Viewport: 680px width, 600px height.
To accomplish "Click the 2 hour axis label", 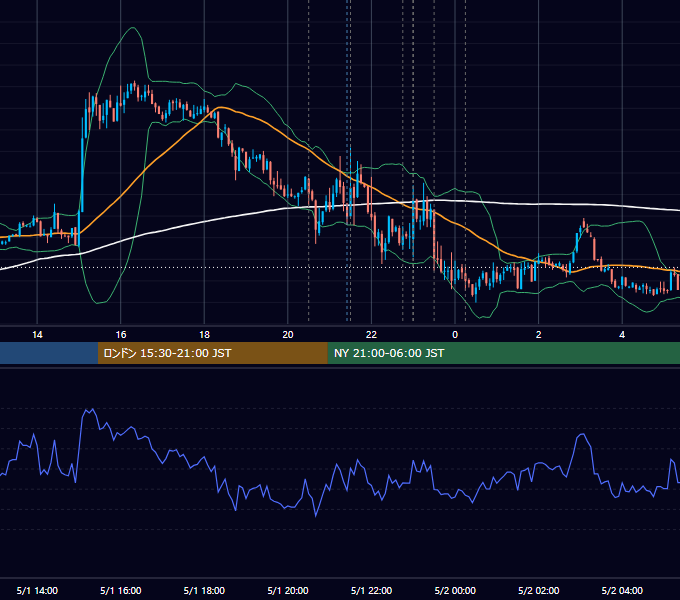I will (x=539, y=335).
